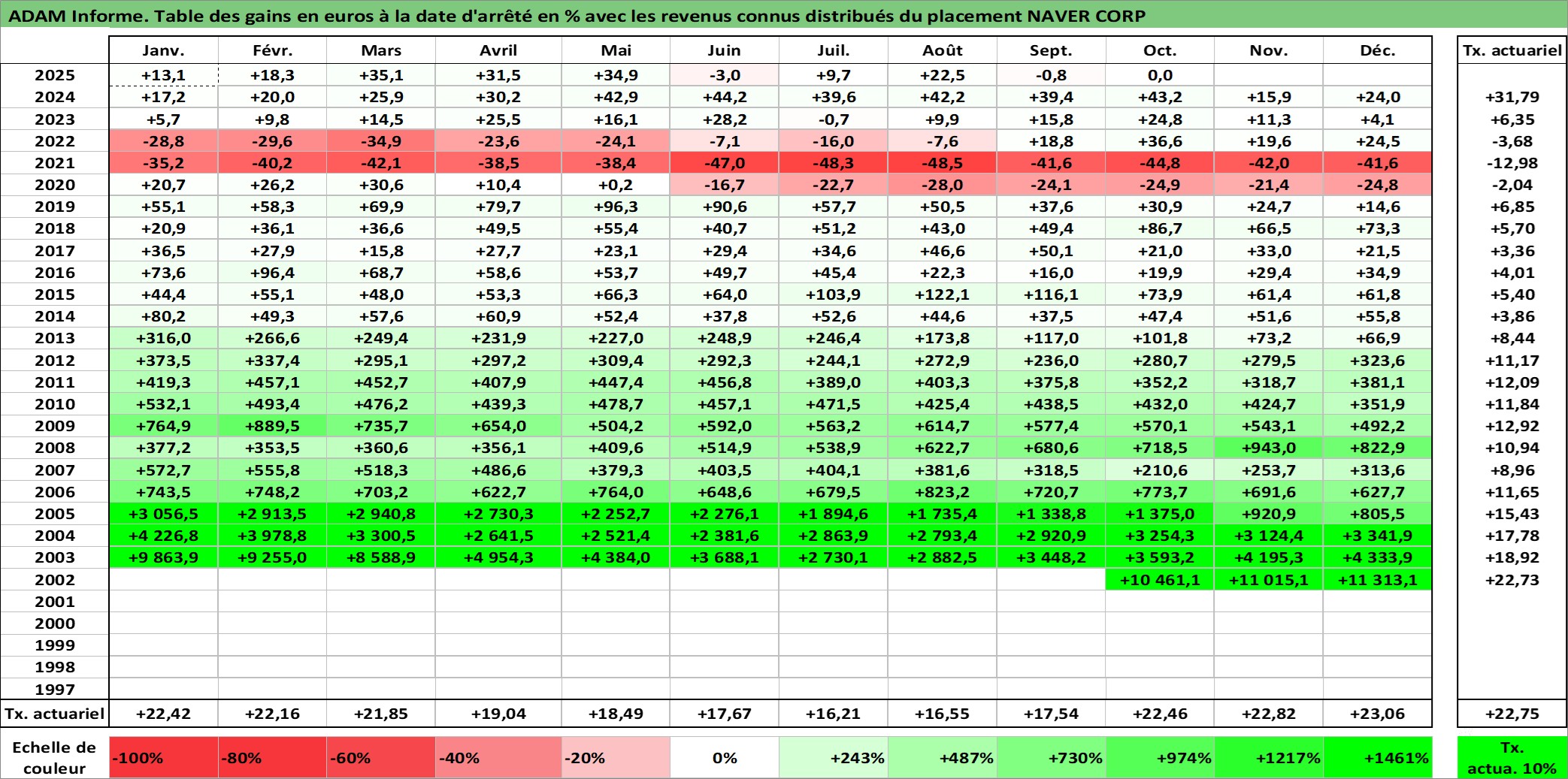
Task: Select the Tx. actua. 10% green box
Action: (x=1512, y=757)
